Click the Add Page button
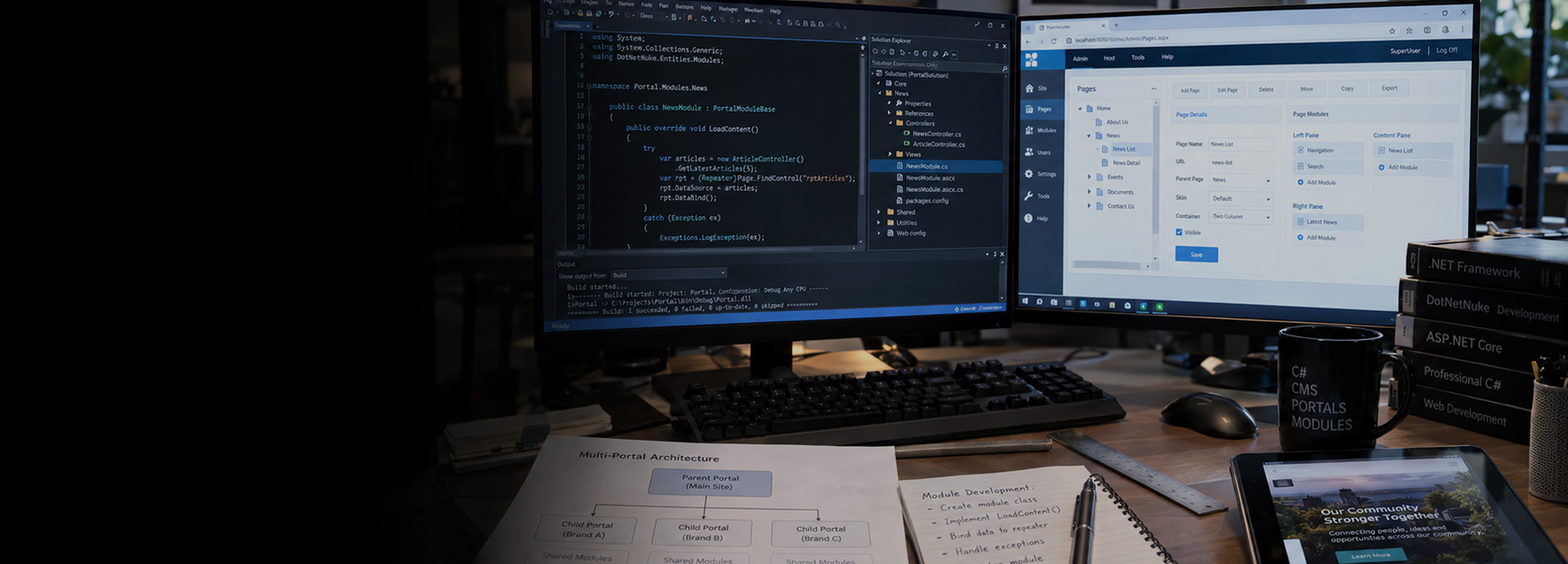1568x564 pixels. (1190, 90)
